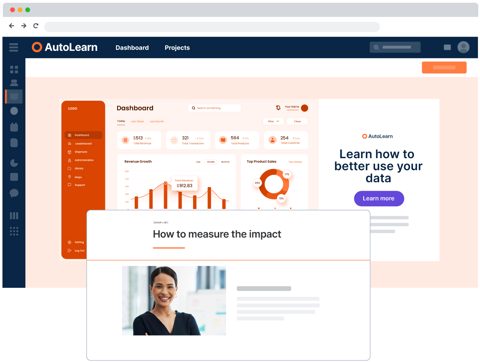The image size is (480, 362).
Task: Reload the page with the browser refresh icon
Action: (x=36, y=26)
